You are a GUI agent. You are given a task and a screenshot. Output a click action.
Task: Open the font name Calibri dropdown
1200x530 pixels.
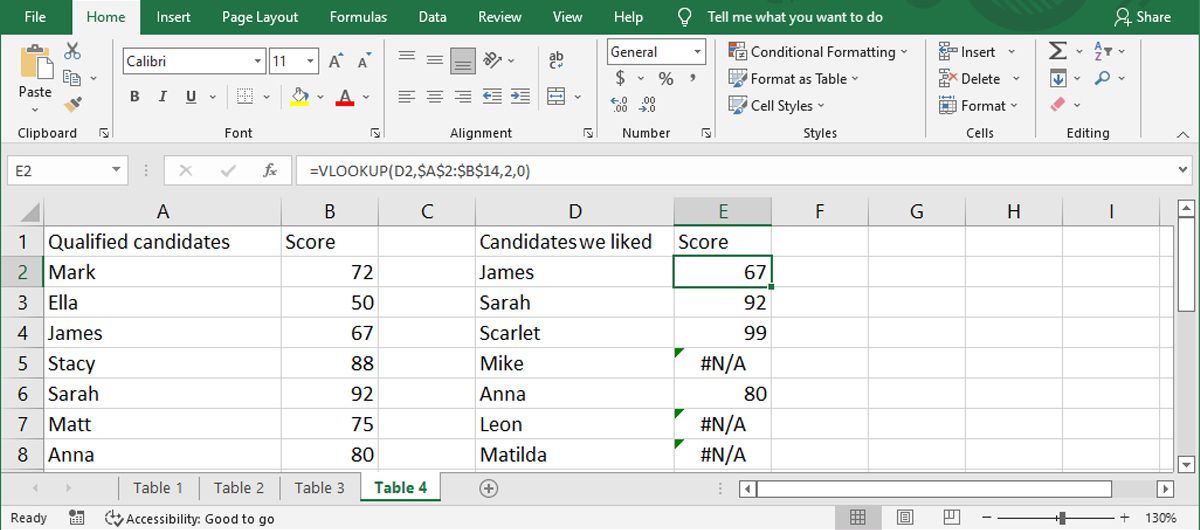258,61
